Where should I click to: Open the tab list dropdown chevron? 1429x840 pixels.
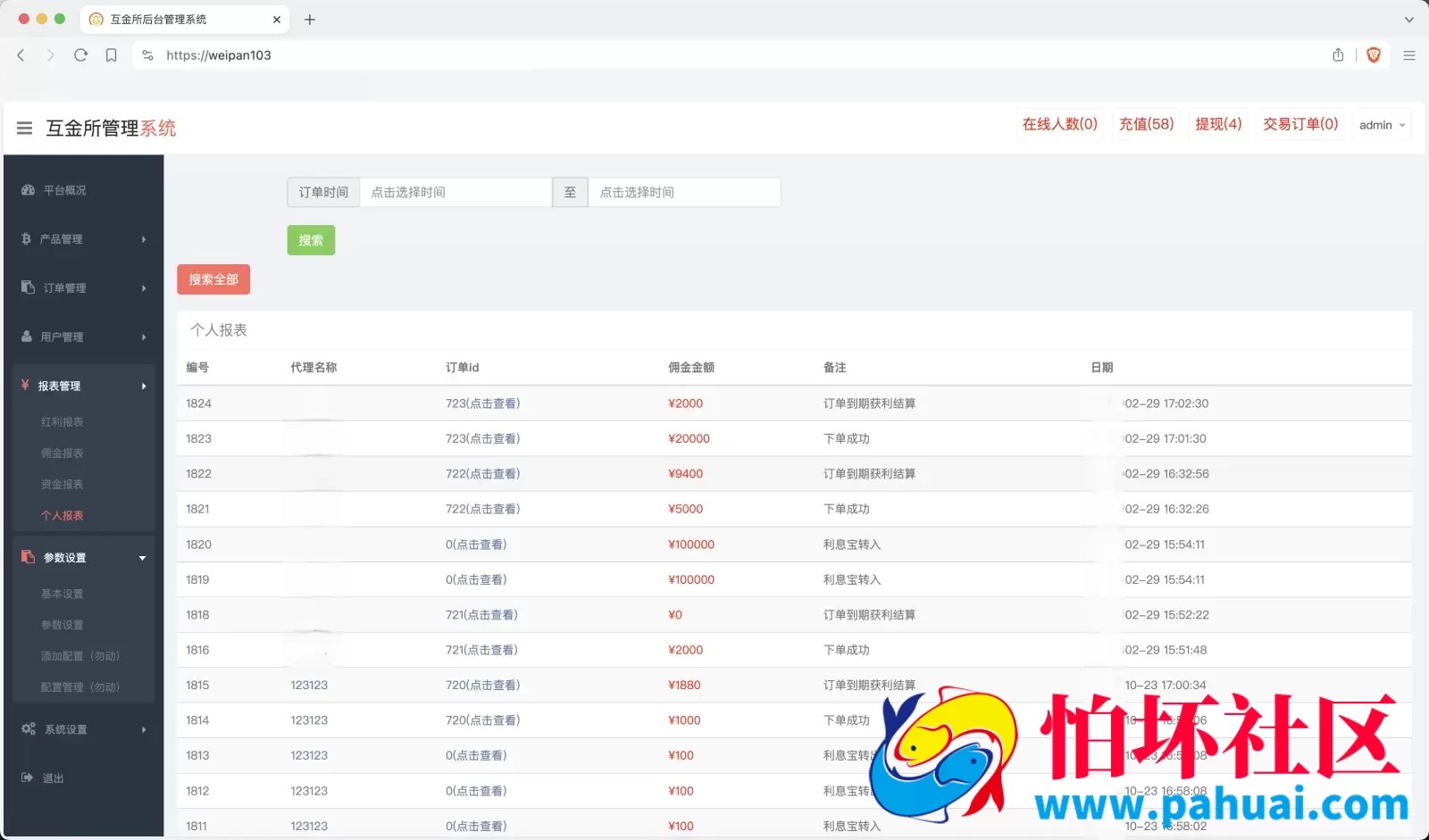(1409, 20)
